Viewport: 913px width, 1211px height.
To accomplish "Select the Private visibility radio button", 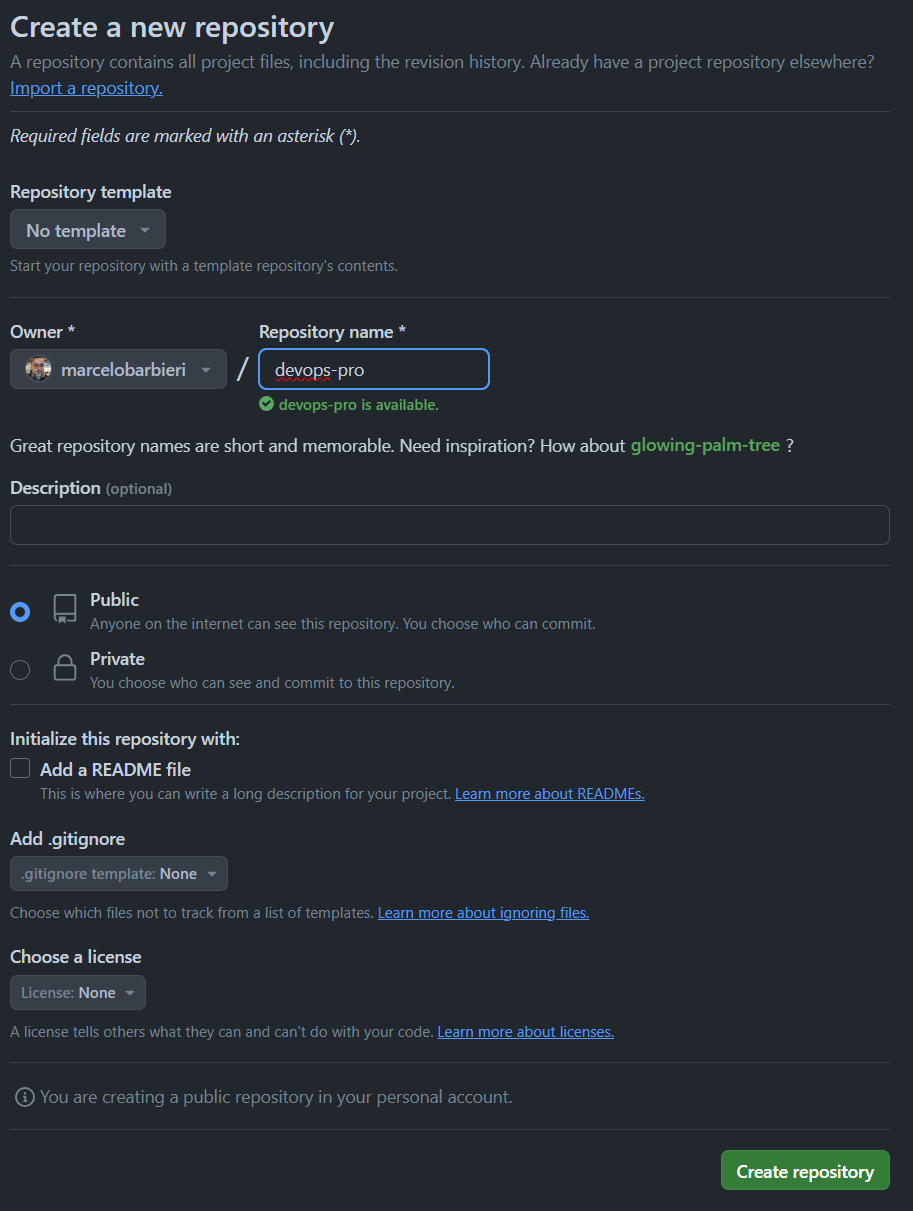I will pos(20,670).
